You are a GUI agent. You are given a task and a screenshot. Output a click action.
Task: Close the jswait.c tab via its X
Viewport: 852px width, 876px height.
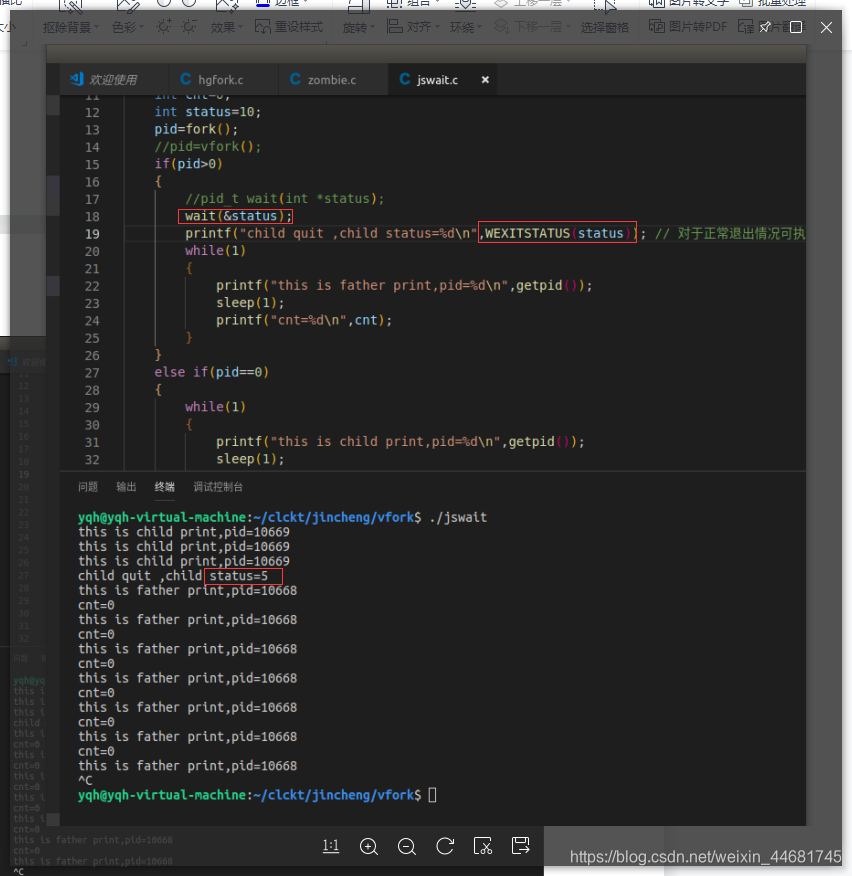pos(486,80)
